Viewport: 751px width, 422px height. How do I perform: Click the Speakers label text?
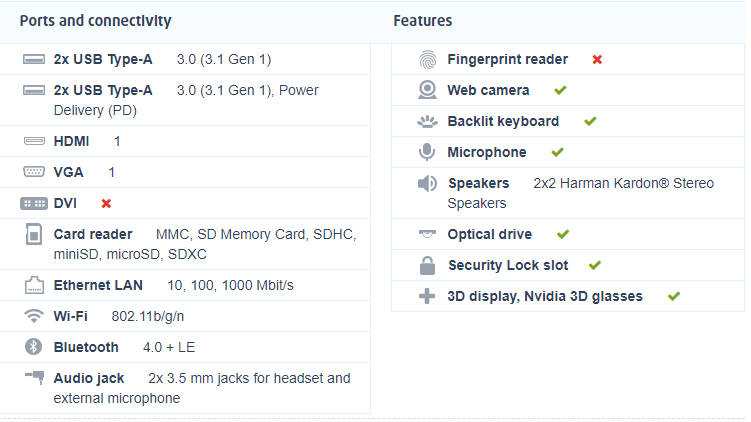(x=478, y=183)
